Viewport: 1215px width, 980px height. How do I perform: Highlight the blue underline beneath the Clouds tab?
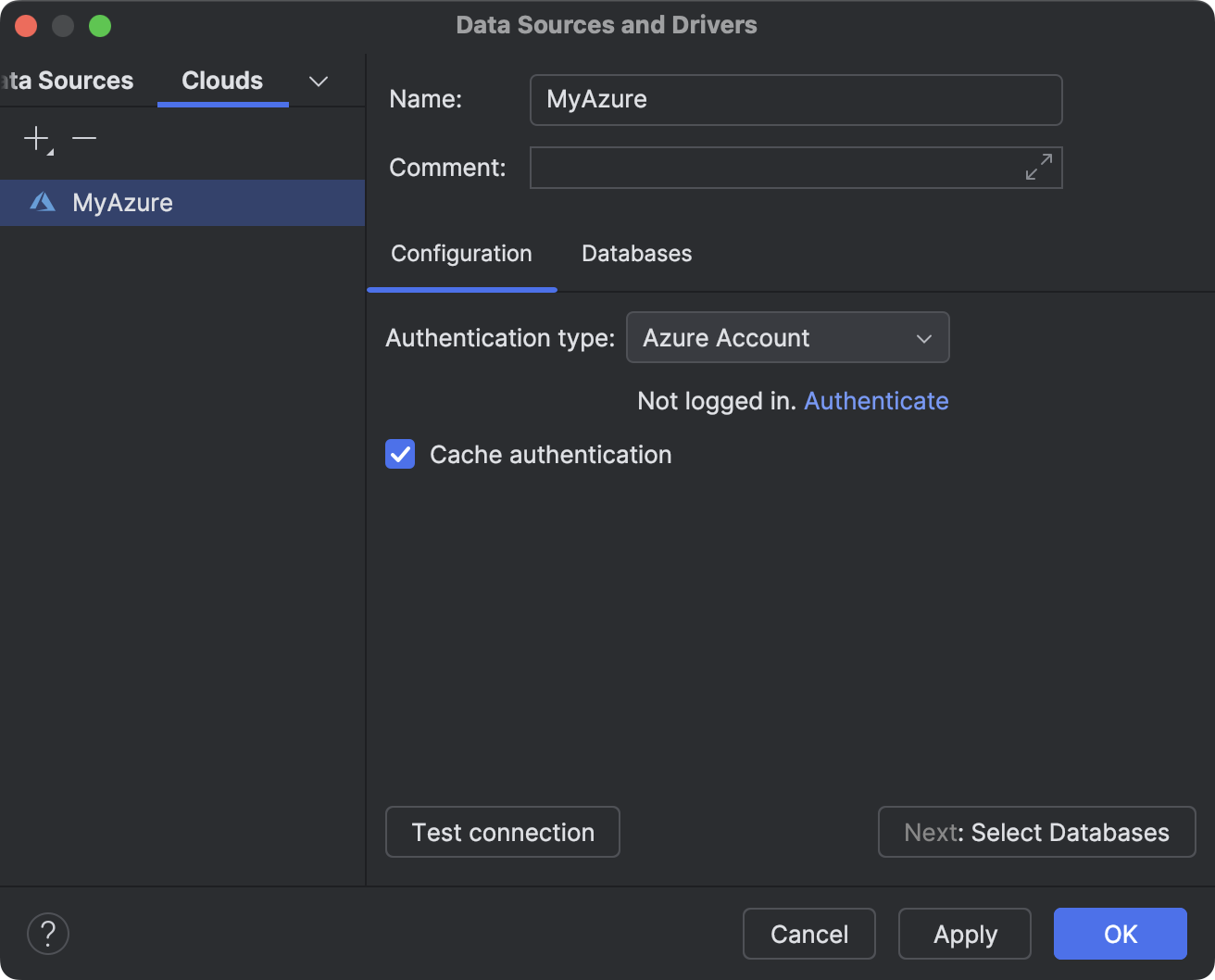coord(222,105)
